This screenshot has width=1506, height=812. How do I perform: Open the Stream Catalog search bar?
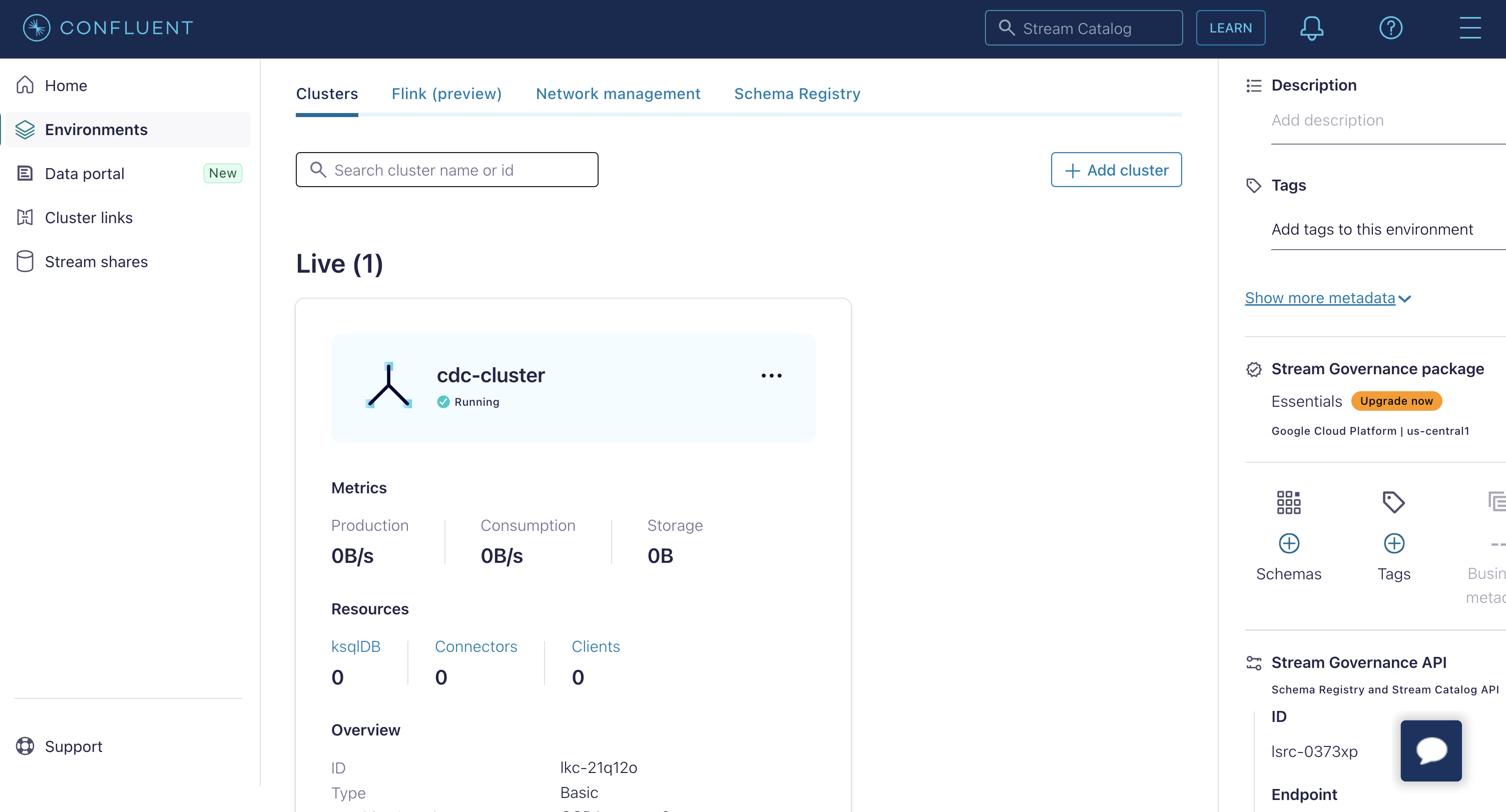[1085, 27]
